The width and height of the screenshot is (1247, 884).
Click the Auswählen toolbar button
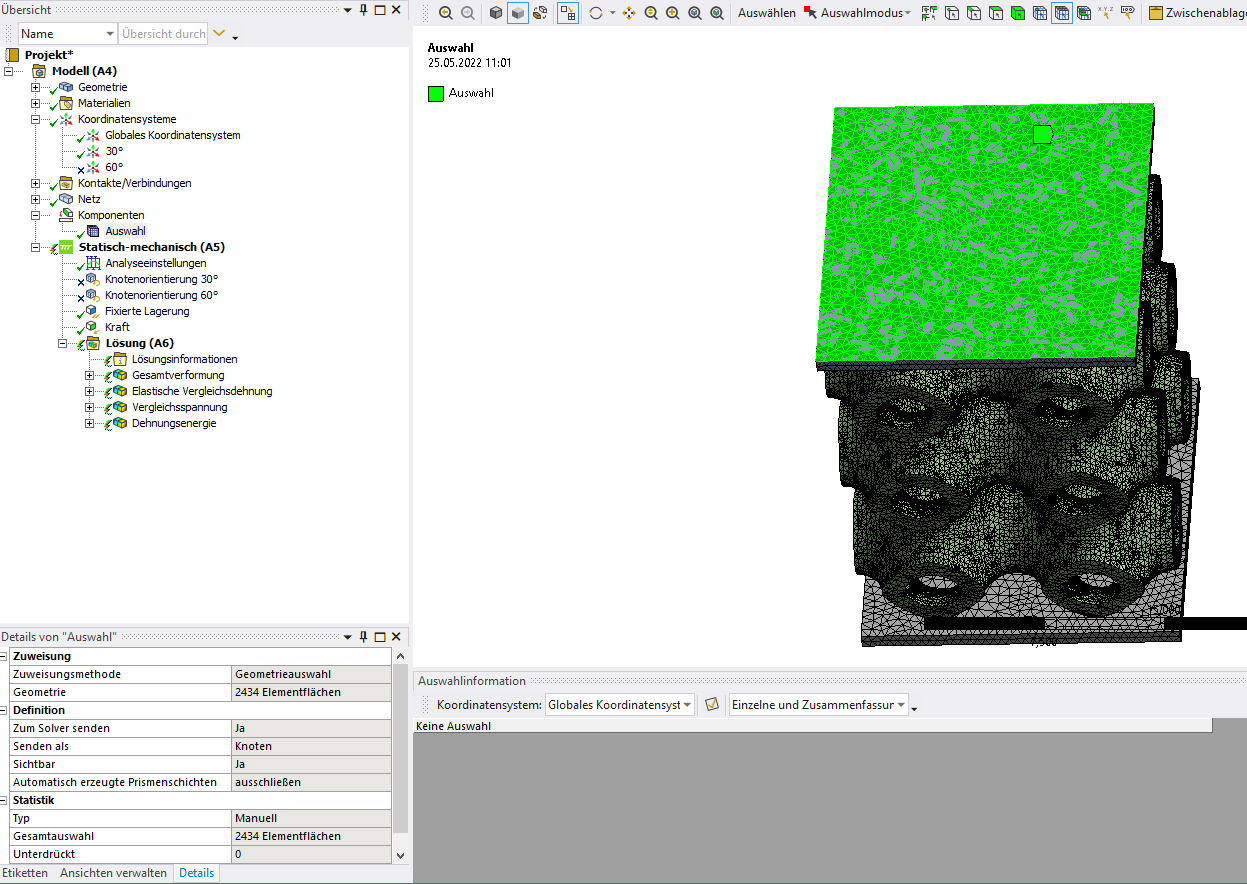pos(766,13)
